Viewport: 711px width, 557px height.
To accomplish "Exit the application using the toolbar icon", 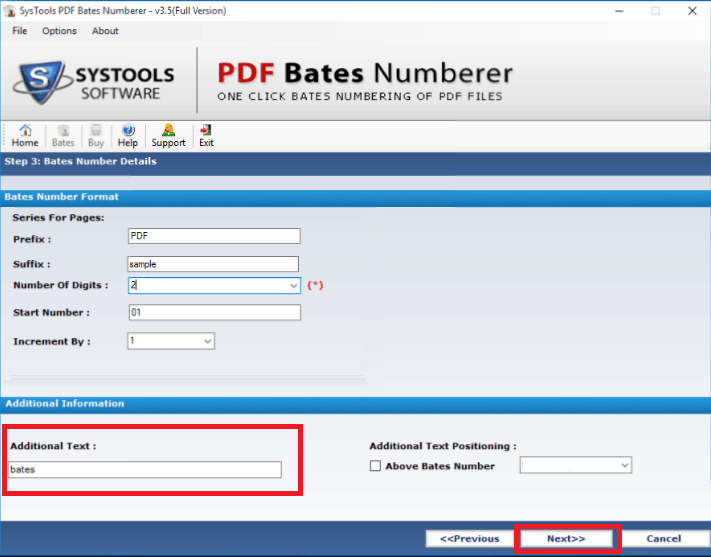I will tap(206, 136).
